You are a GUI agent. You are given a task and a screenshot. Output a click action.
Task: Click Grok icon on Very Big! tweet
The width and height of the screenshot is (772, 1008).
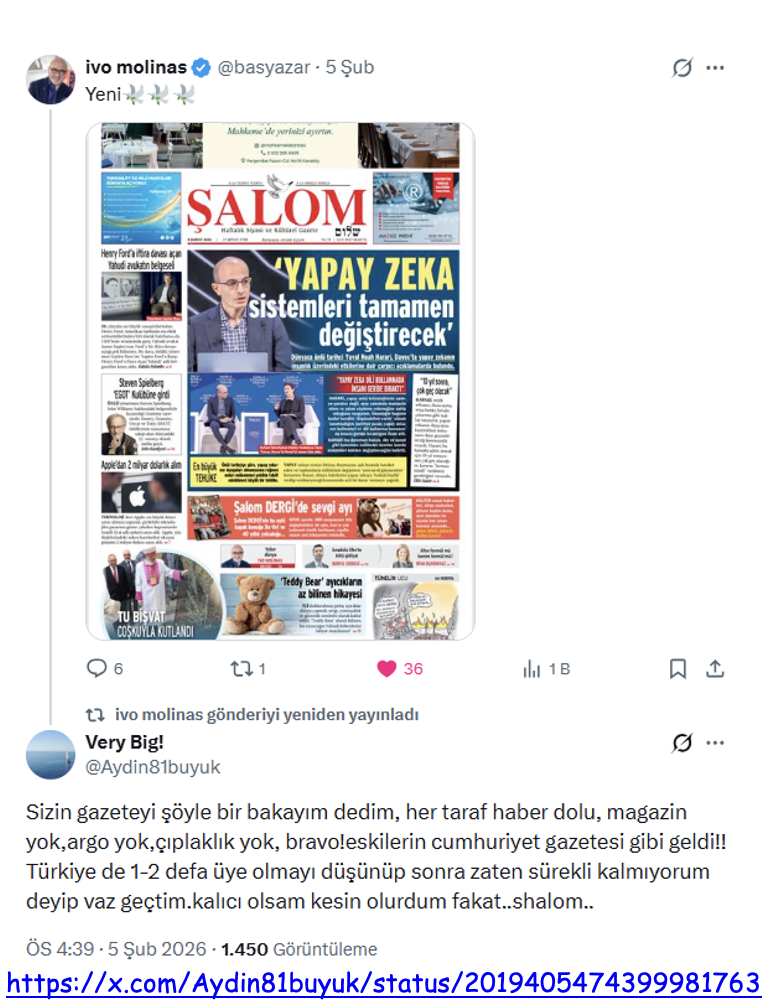(682, 743)
